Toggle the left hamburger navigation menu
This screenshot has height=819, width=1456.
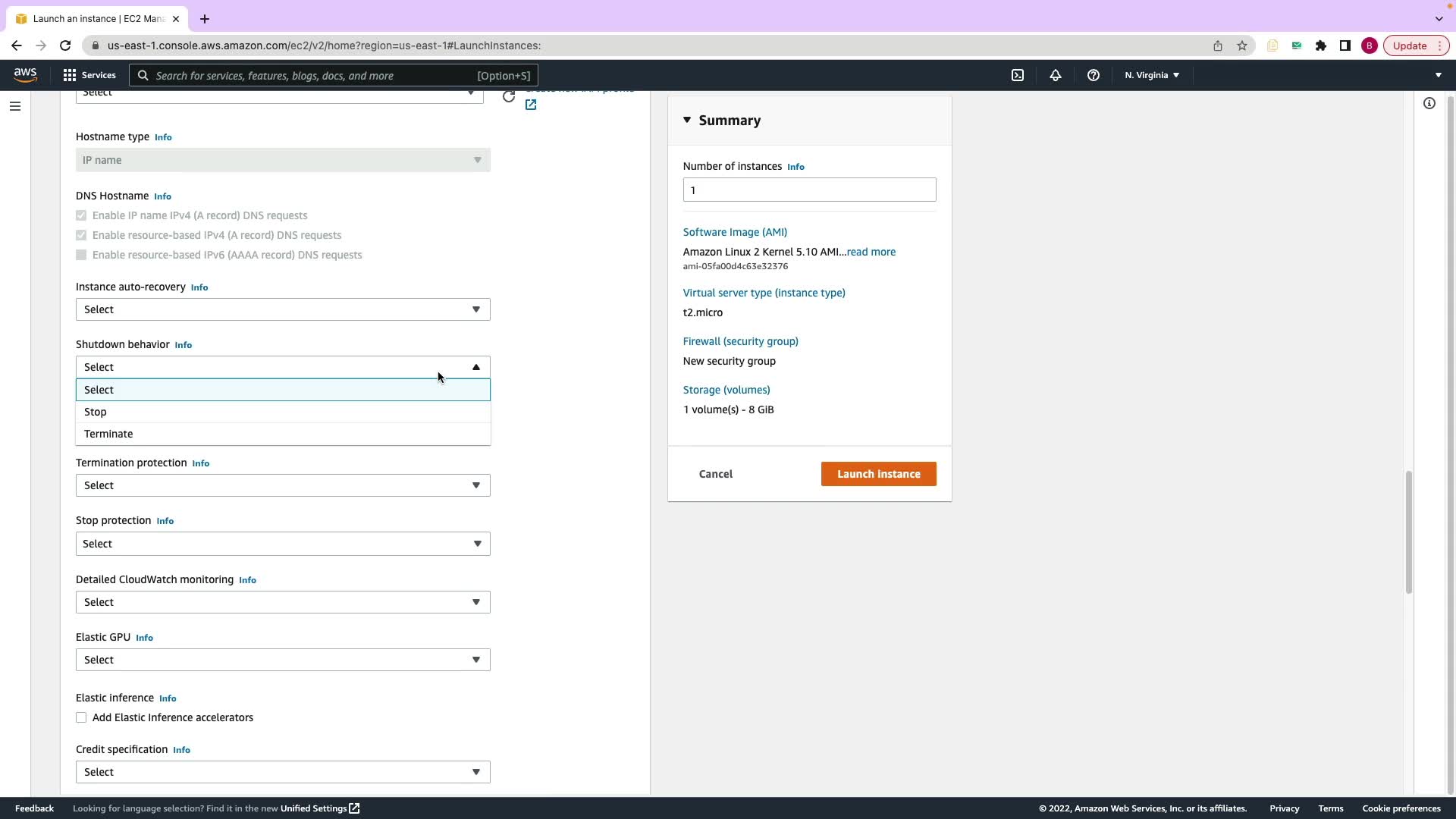pos(14,106)
